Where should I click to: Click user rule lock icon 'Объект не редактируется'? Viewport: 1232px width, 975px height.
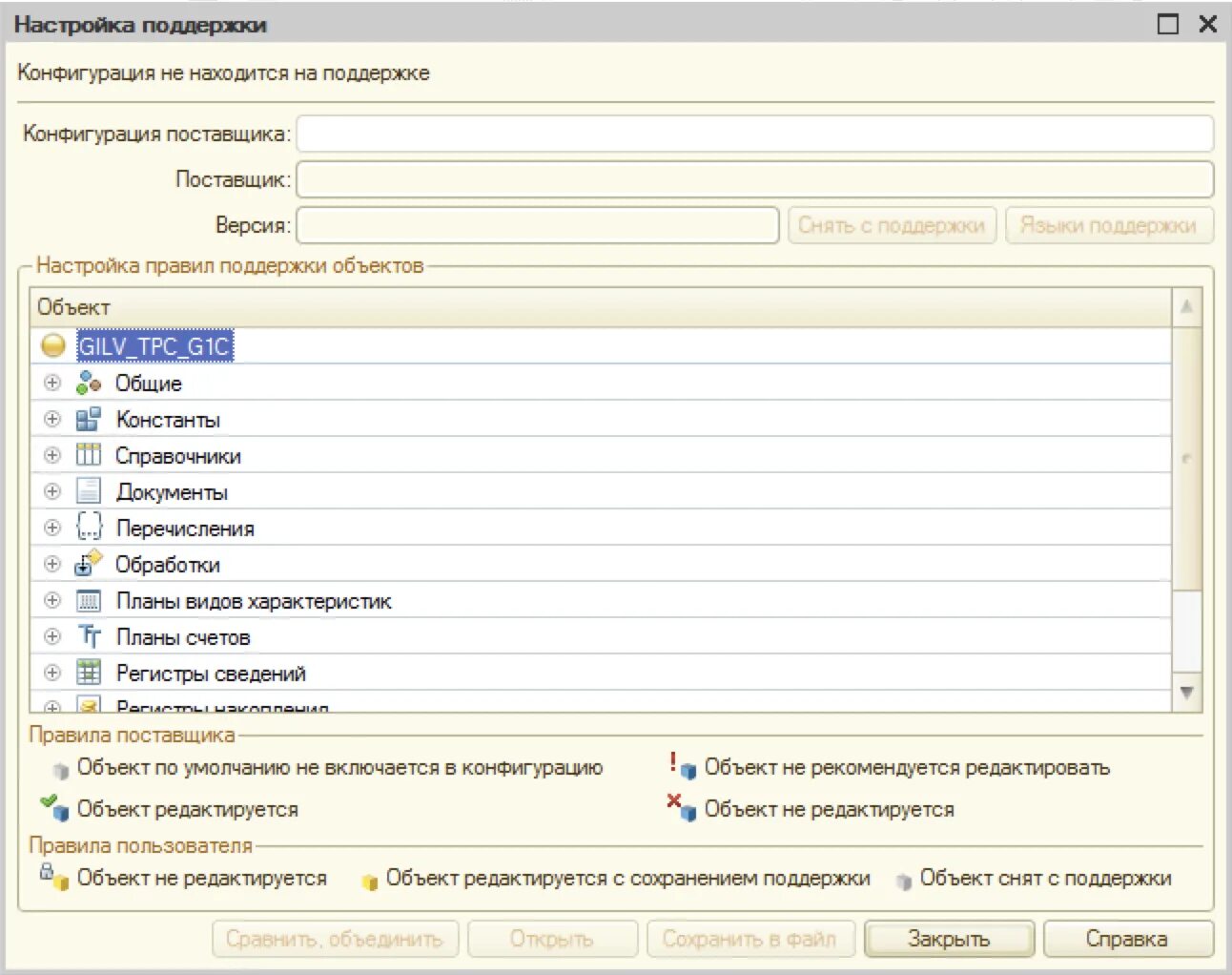(x=54, y=877)
